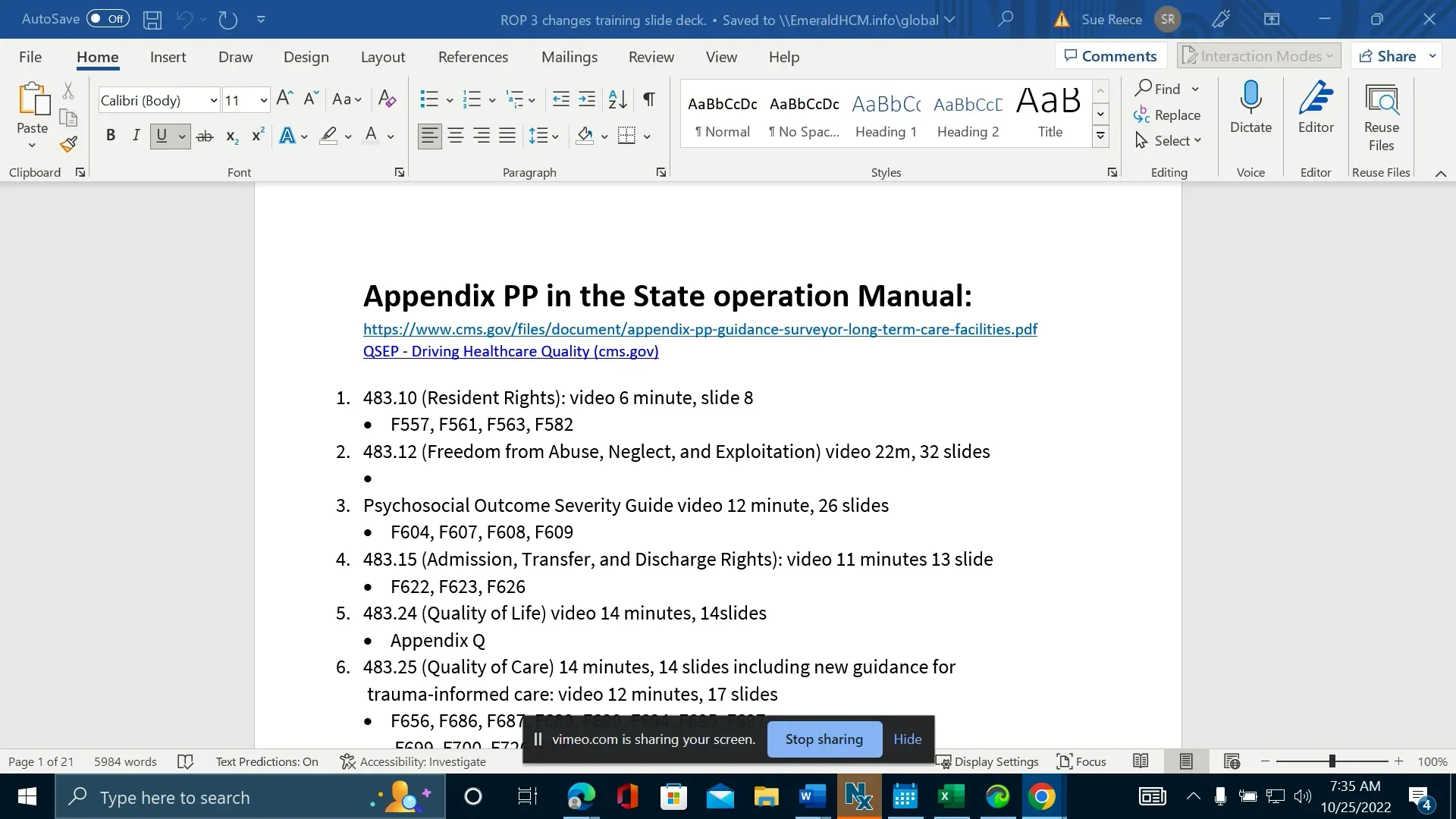Image resolution: width=1456 pixels, height=819 pixels.
Task: Toggle the Bold button
Action: point(111,136)
